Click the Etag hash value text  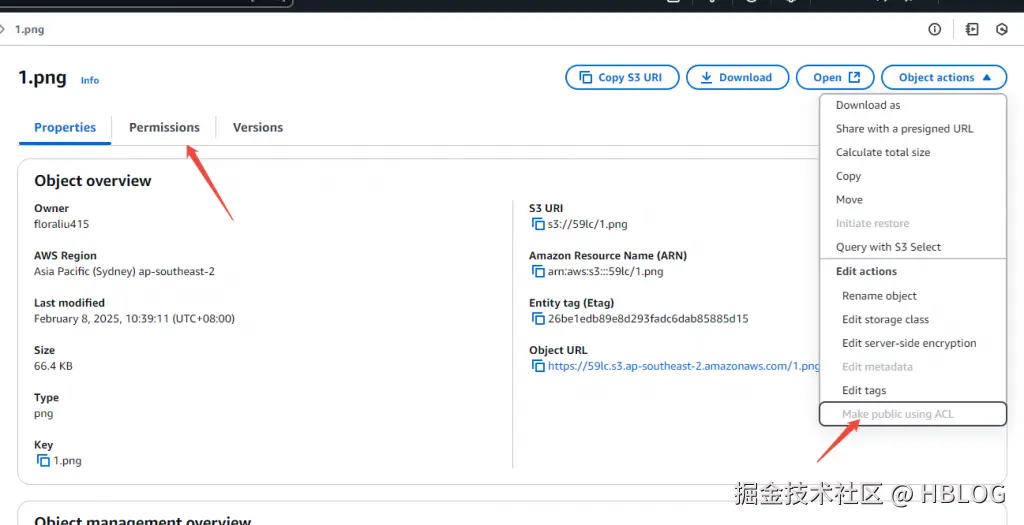(648, 319)
